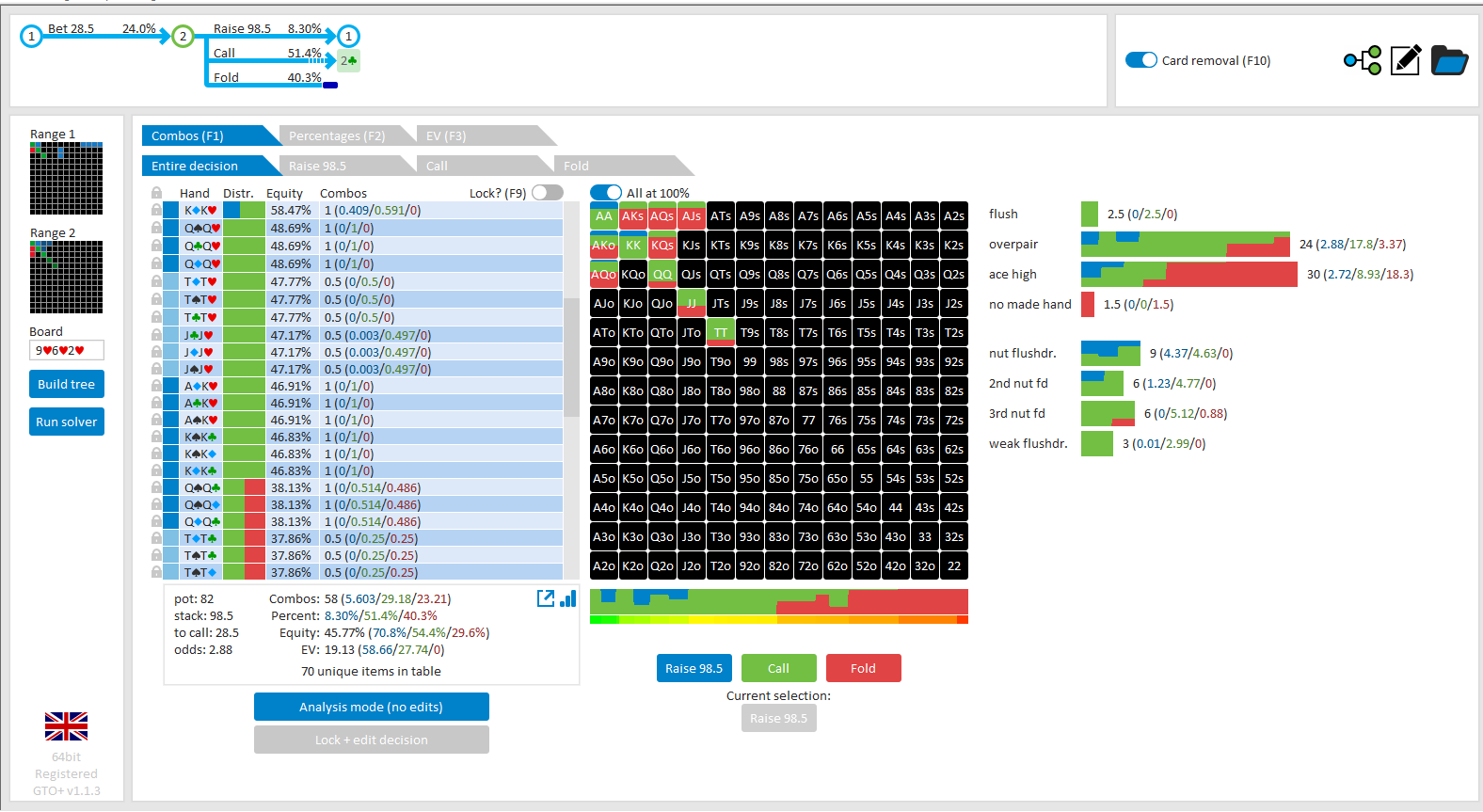Click the Call 51.4% branch label
This screenshot has height=812, width=1483.
tap(267, 54)
